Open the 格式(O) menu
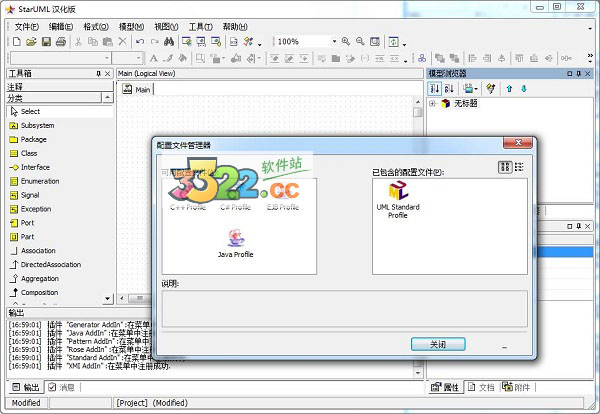Screen dimensions: 600x414 point(96,27)
